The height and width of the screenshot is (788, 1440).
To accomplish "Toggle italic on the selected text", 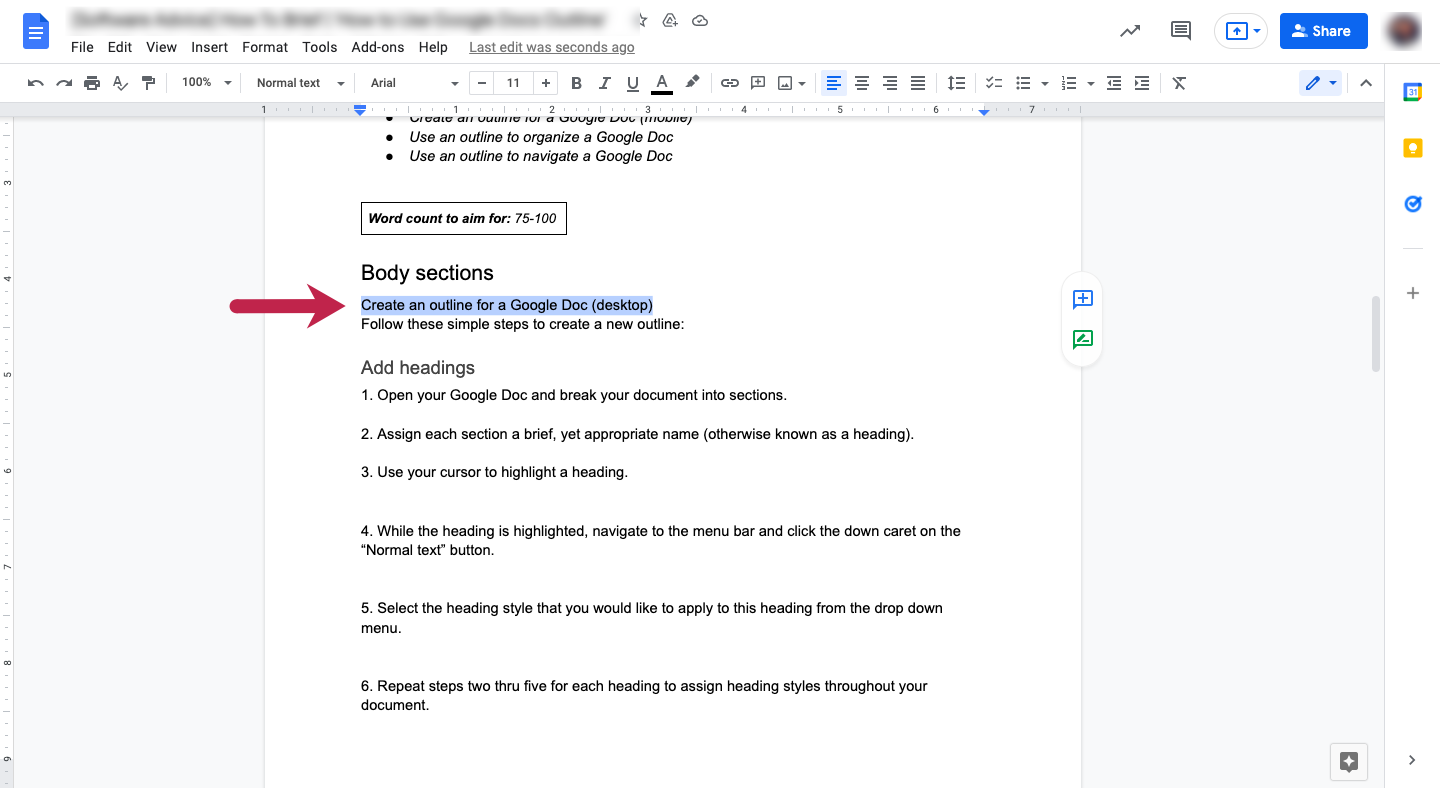I will coord(604,83).
